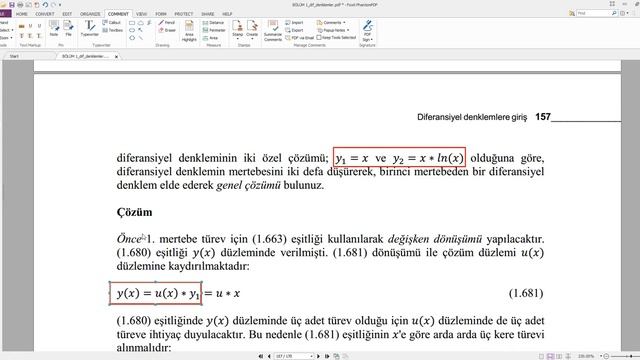Click the Import comments button
This screenshot has height=360, width=640.
[x=294, y=22]
